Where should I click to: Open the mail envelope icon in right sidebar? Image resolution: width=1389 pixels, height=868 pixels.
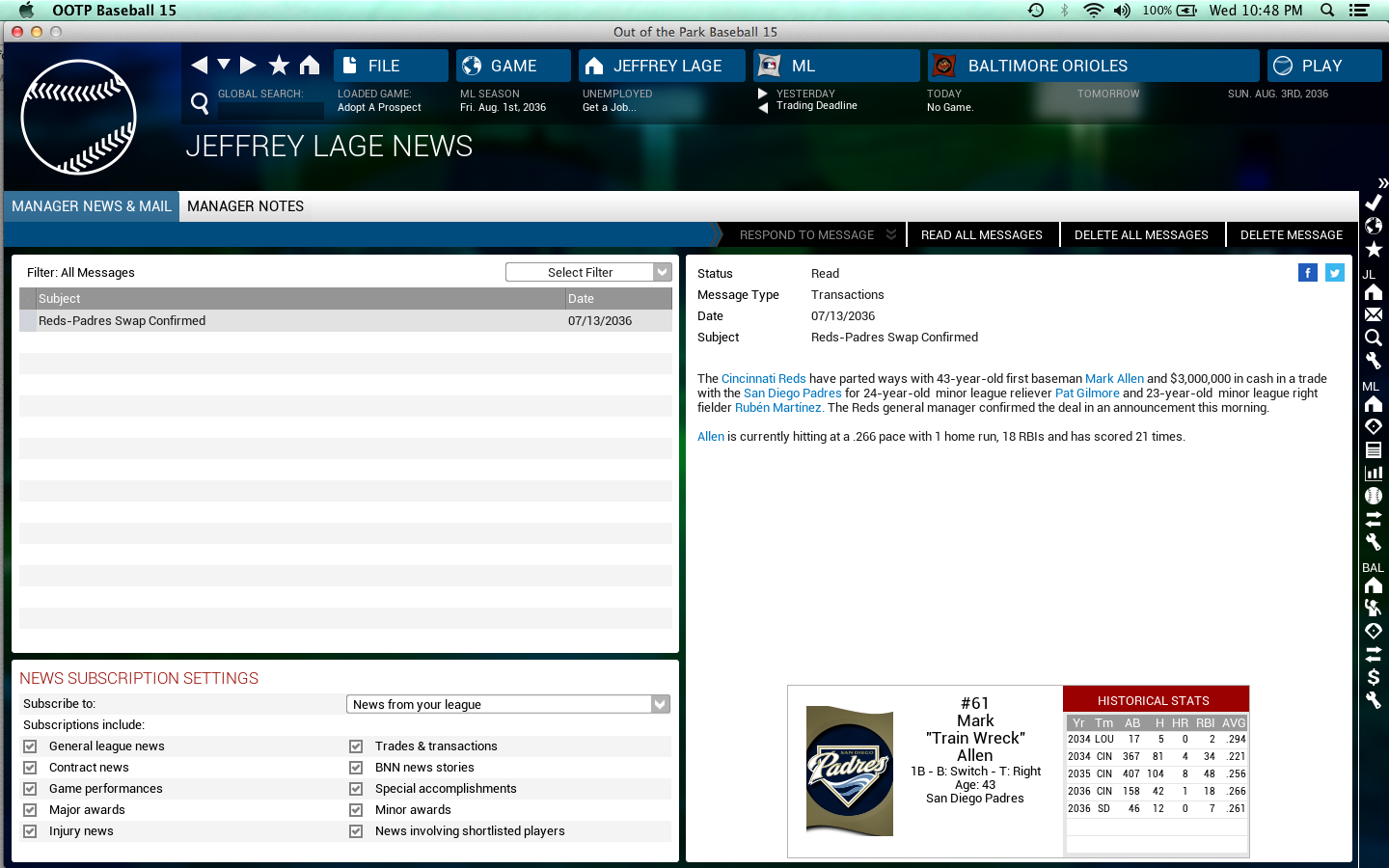[x=1374, y=314]
